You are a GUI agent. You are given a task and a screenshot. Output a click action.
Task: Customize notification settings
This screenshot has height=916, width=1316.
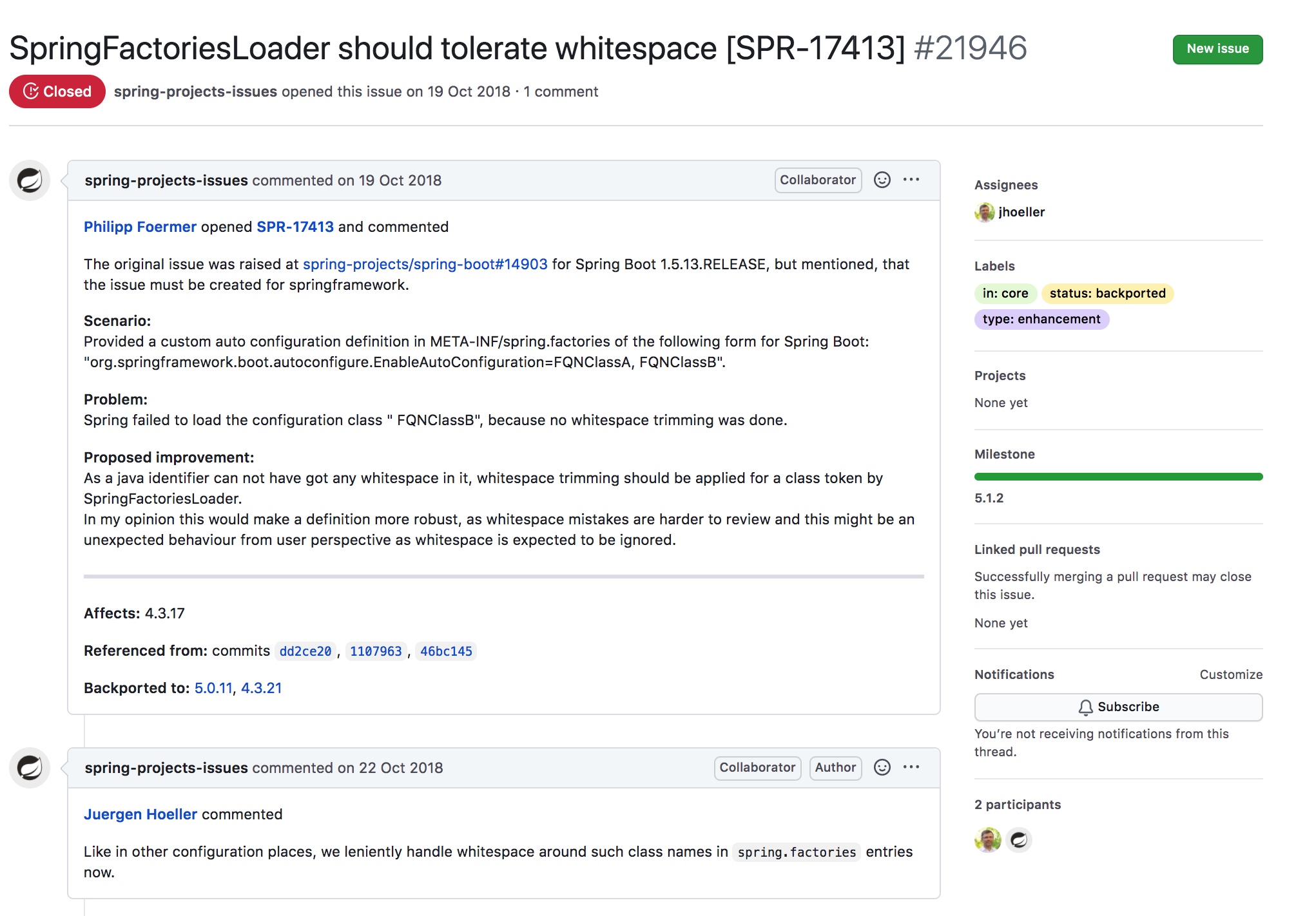tap(1230, 674)
